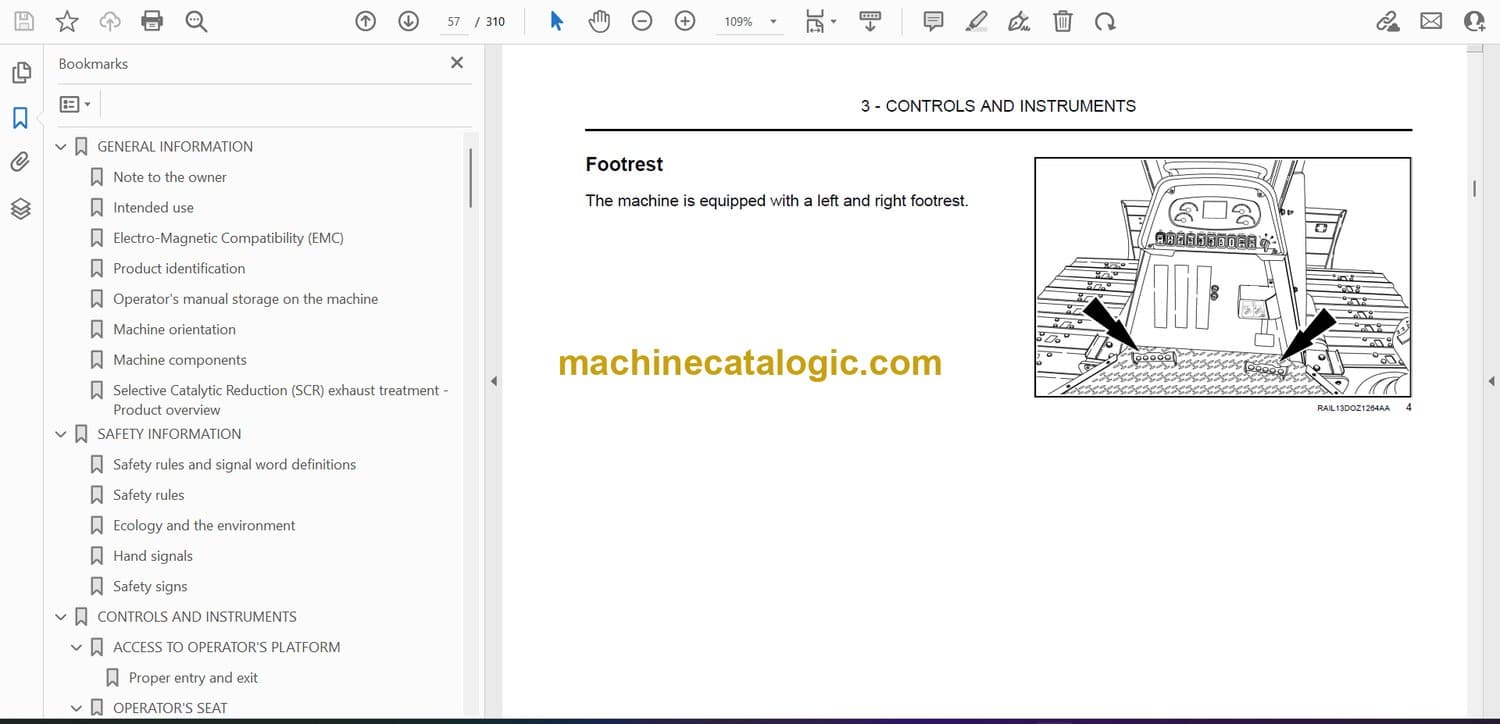Open the Attachments panel in sidebar
The height and width of the screenshot is (724, 1500).
pyautogui.click(x=21, y=163)
